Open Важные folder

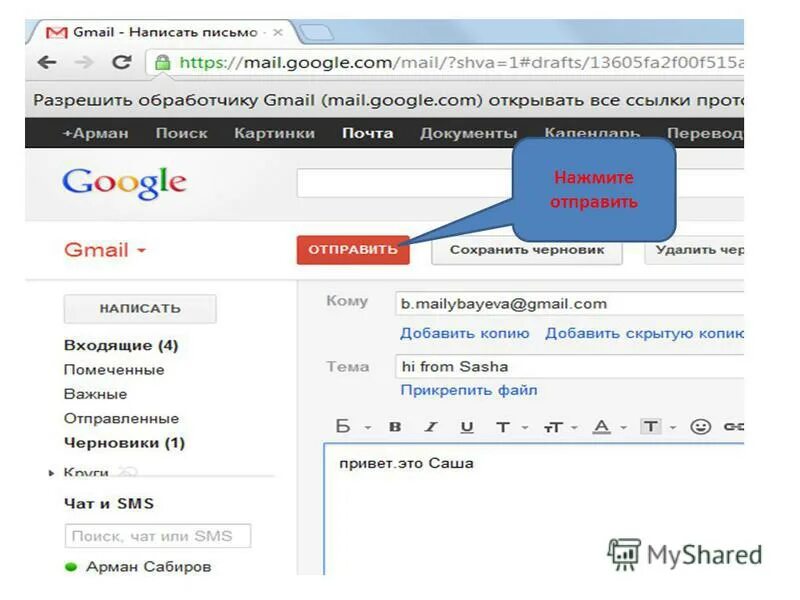pos(95,394)
